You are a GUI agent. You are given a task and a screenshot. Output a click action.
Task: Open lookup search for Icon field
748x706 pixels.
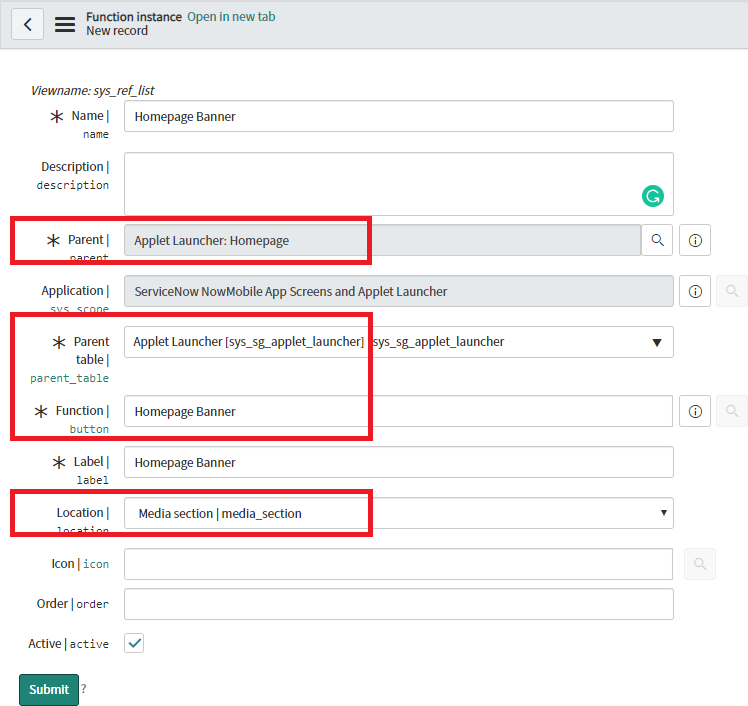click(700, 564)
